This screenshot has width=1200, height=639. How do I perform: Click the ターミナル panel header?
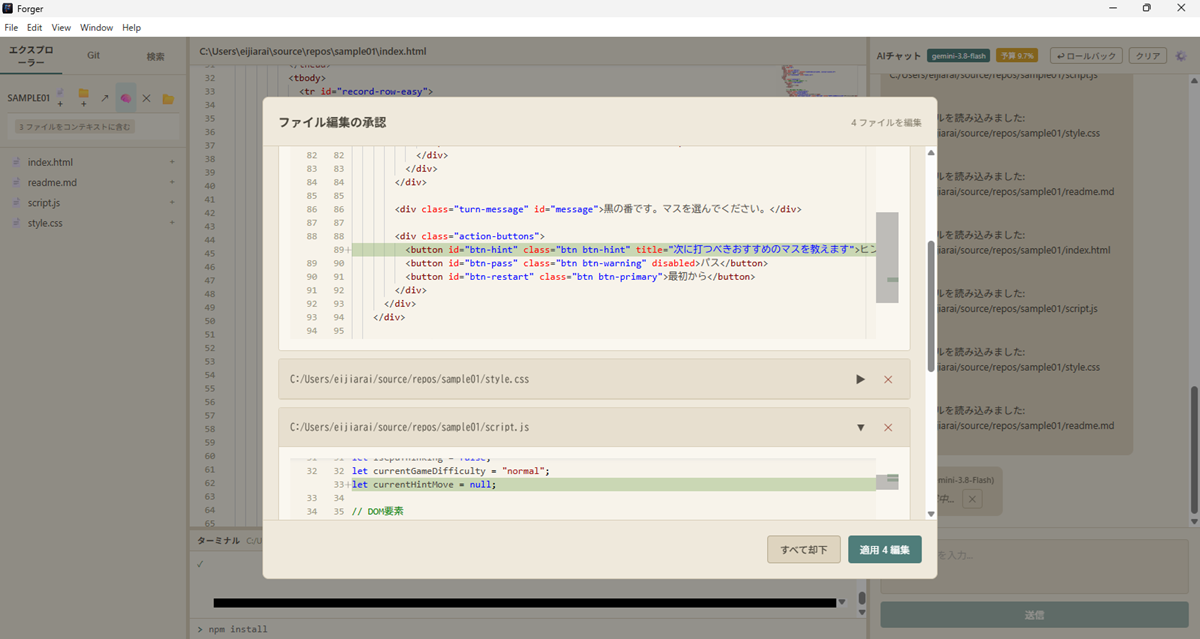[218, 540]
